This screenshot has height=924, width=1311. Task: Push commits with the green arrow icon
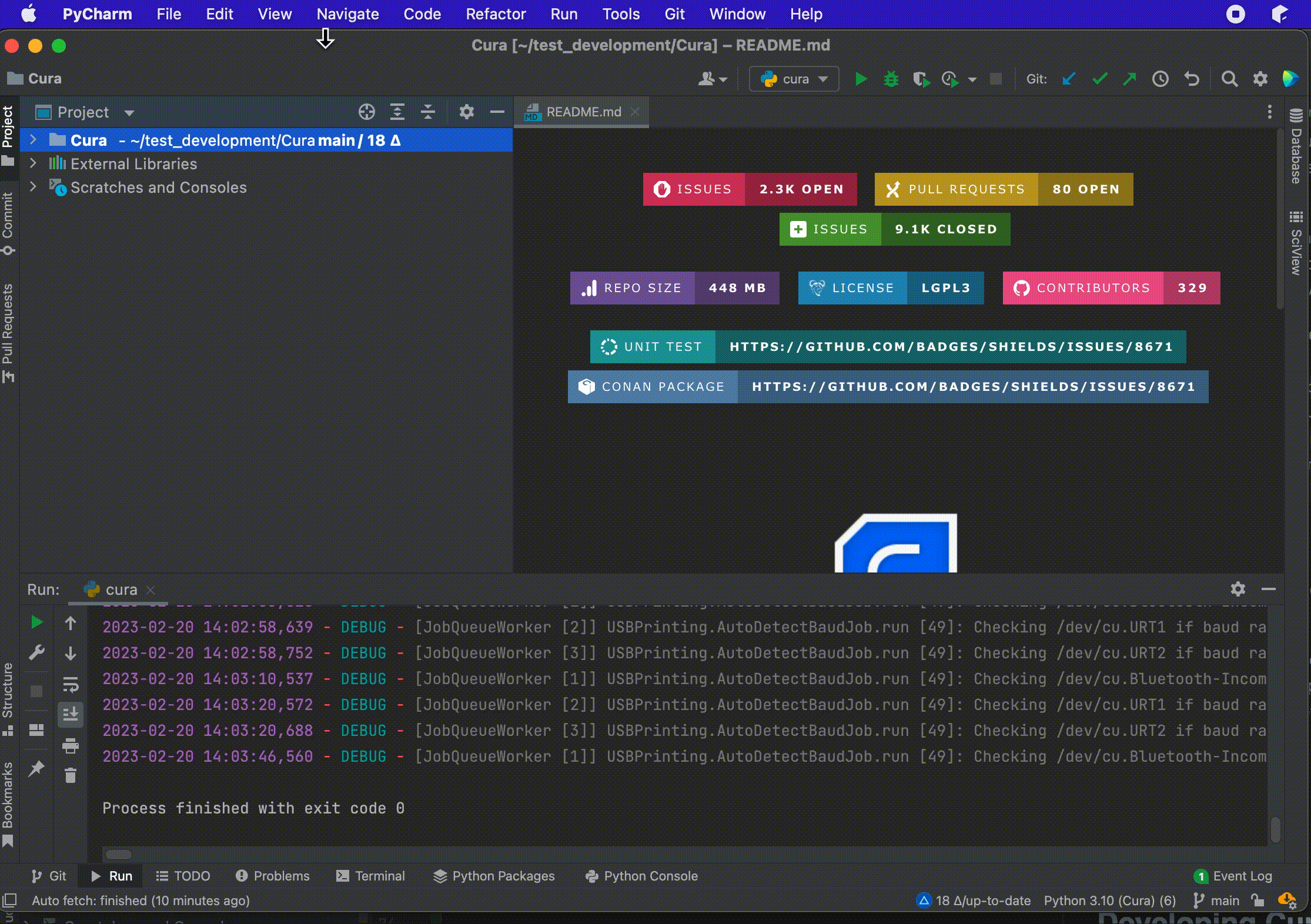[1129, 79]
